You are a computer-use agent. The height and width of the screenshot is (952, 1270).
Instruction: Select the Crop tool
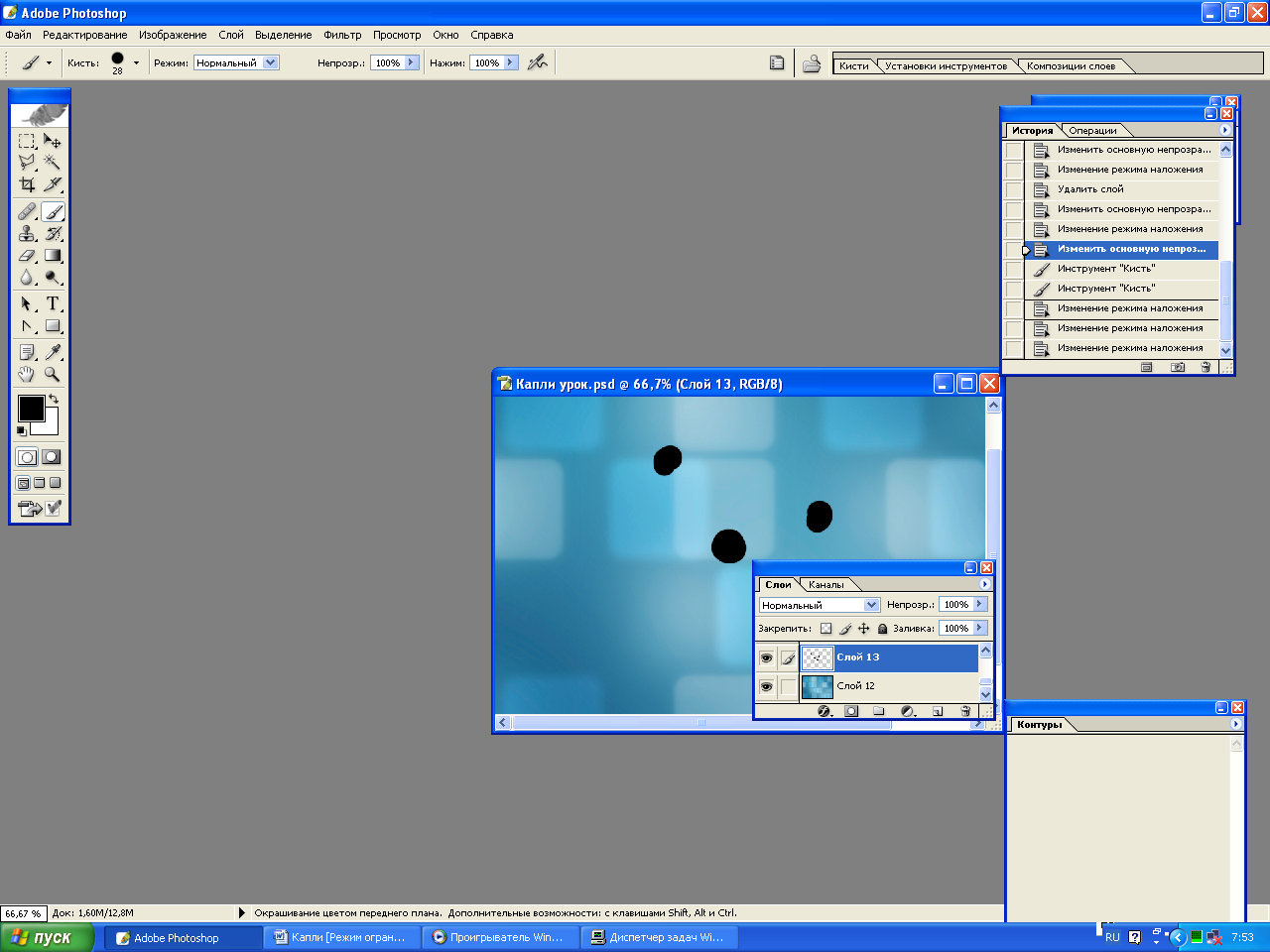27,184
